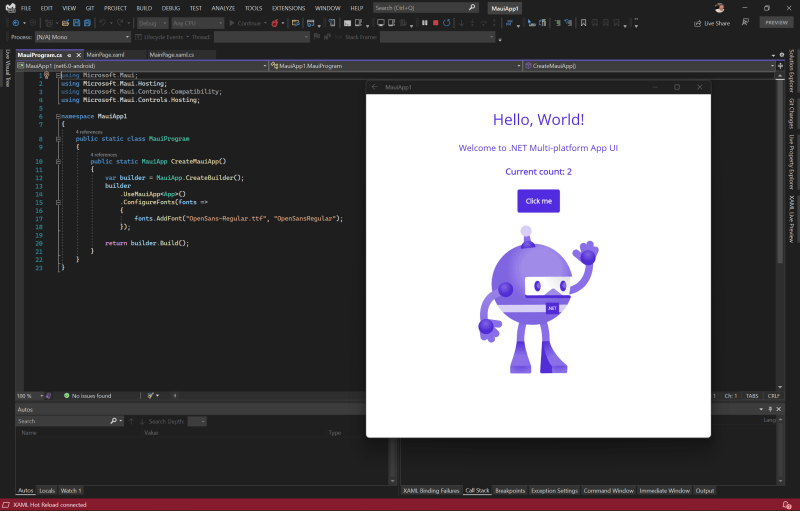The height and width of the screenshot is (511, 800).
Task: Click the Undo arrow icon
Action: pyautogui.click(x=103, y=23)
